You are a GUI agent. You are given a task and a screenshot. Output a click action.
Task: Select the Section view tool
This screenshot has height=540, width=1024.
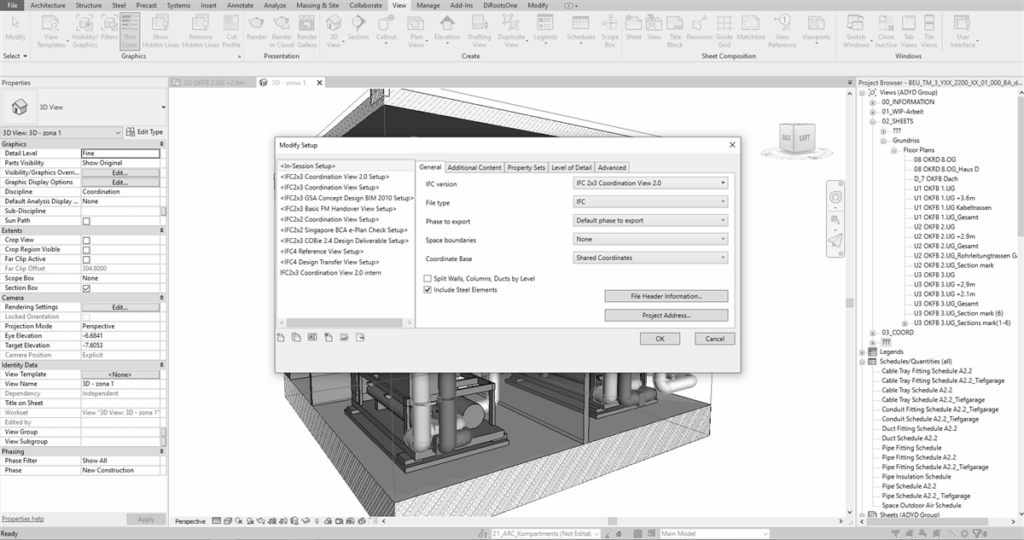tap(359, 33)
